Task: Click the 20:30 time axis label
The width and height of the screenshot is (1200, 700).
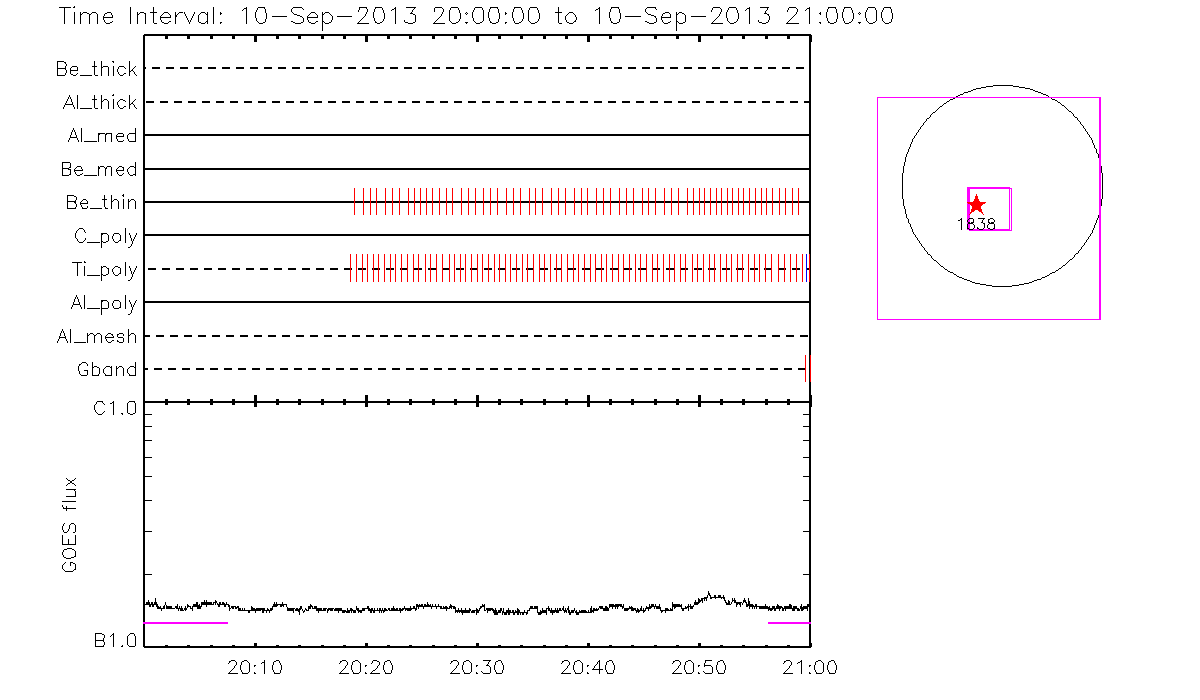Action: (477, 667)
